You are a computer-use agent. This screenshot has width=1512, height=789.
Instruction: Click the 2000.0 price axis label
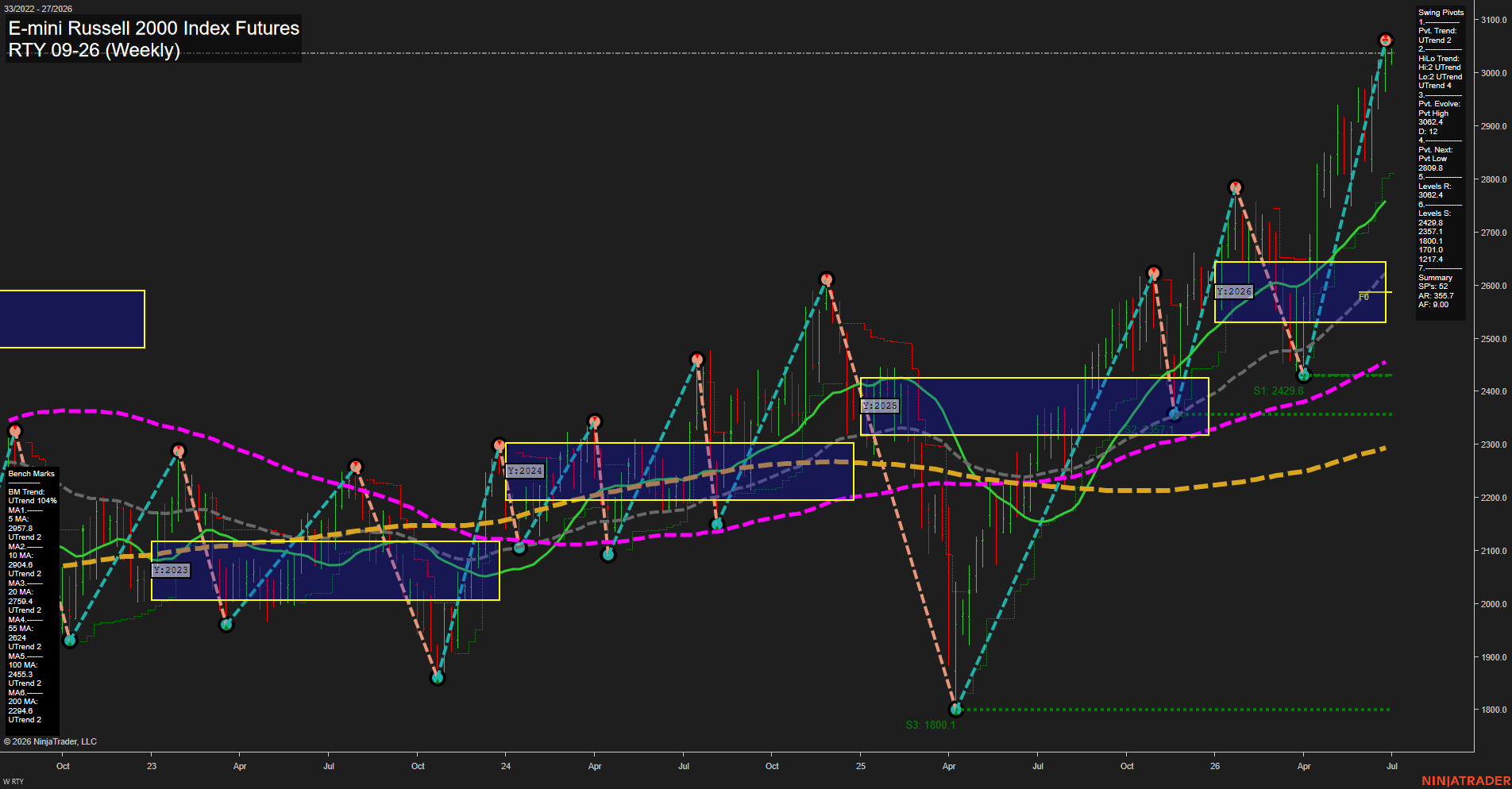pos(1494,604)
